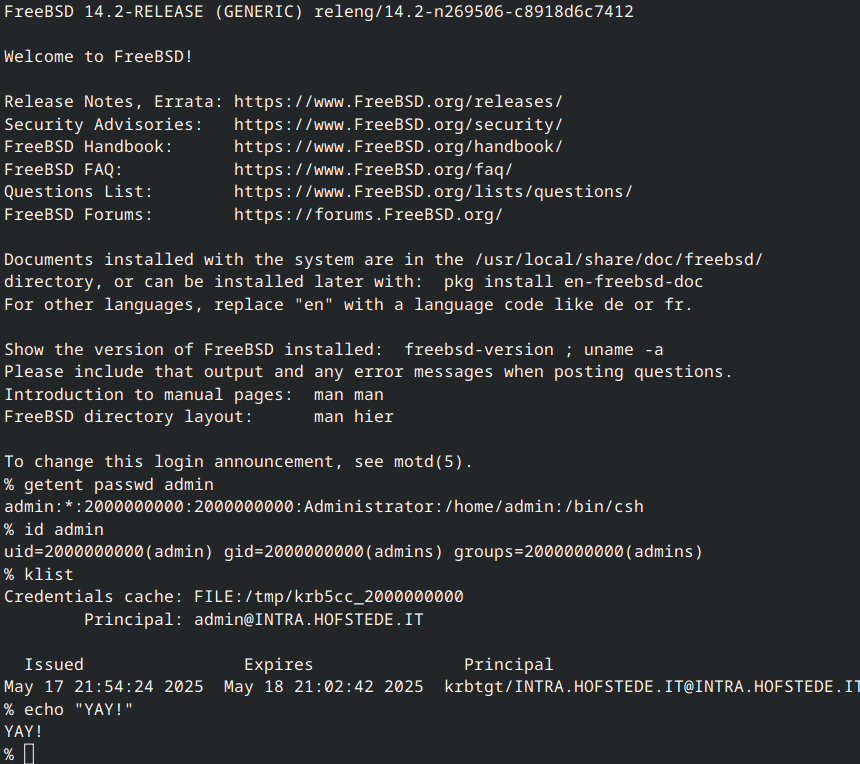Click the "man hier" command text
860x764 pixels.
[x=353, y=416]
